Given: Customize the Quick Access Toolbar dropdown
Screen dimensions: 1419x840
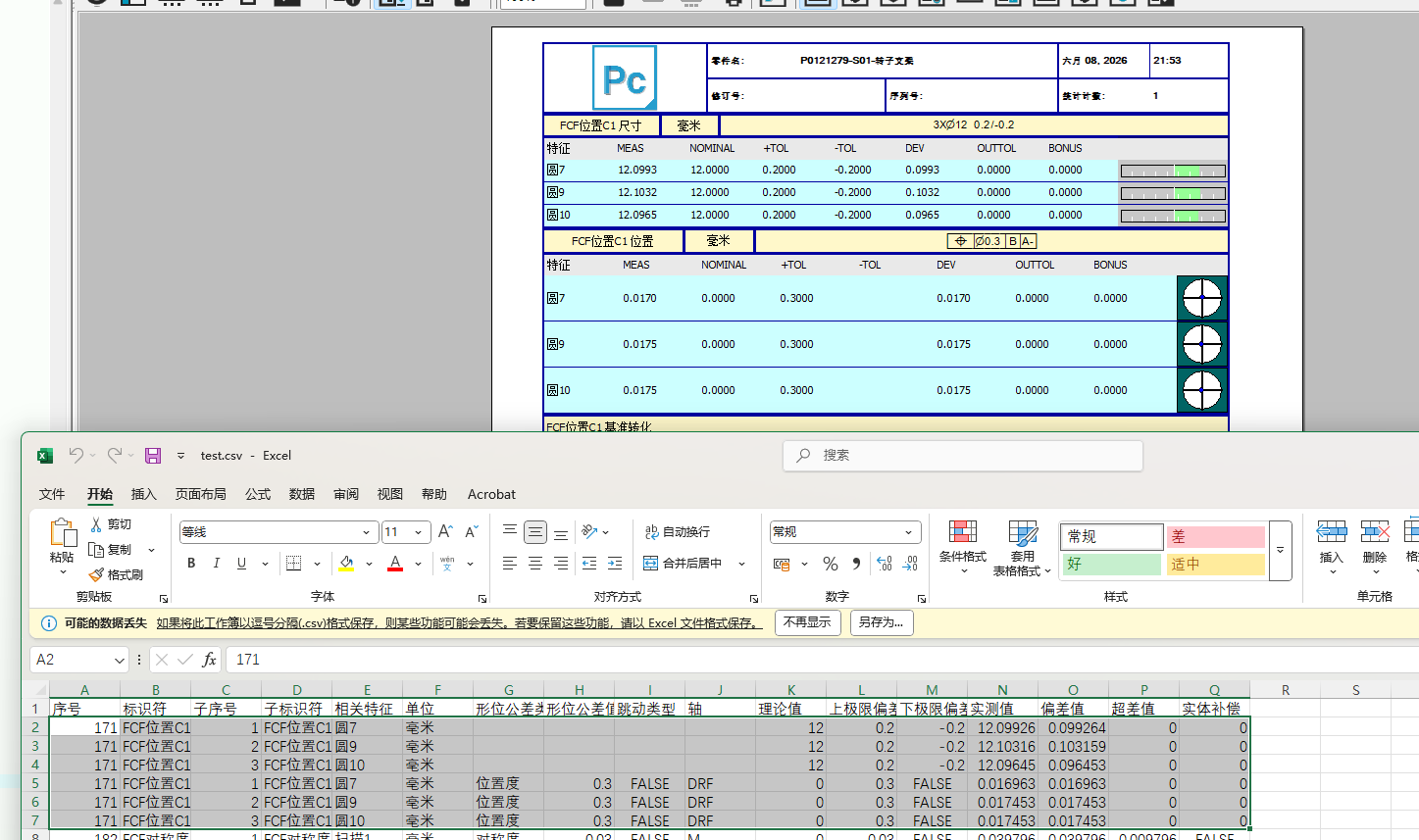Looking at the screenshot, I should pyautogui.click(x=180, y=456).
